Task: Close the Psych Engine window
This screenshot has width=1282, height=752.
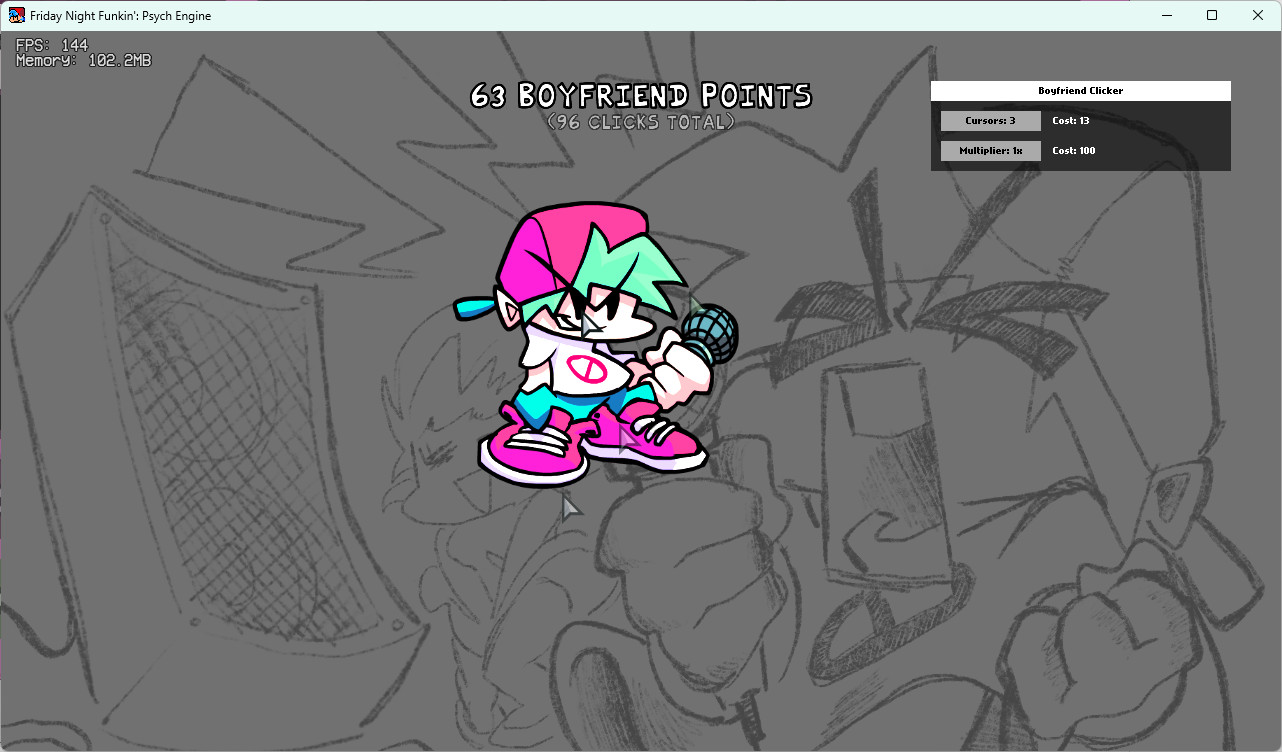Action: (x=1258, y=16)
